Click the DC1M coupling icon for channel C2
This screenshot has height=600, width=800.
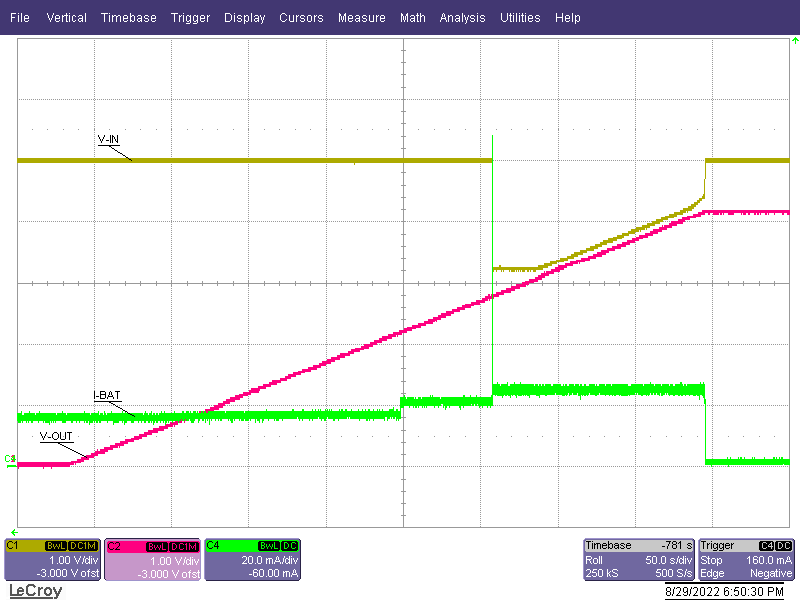[183, 546]
